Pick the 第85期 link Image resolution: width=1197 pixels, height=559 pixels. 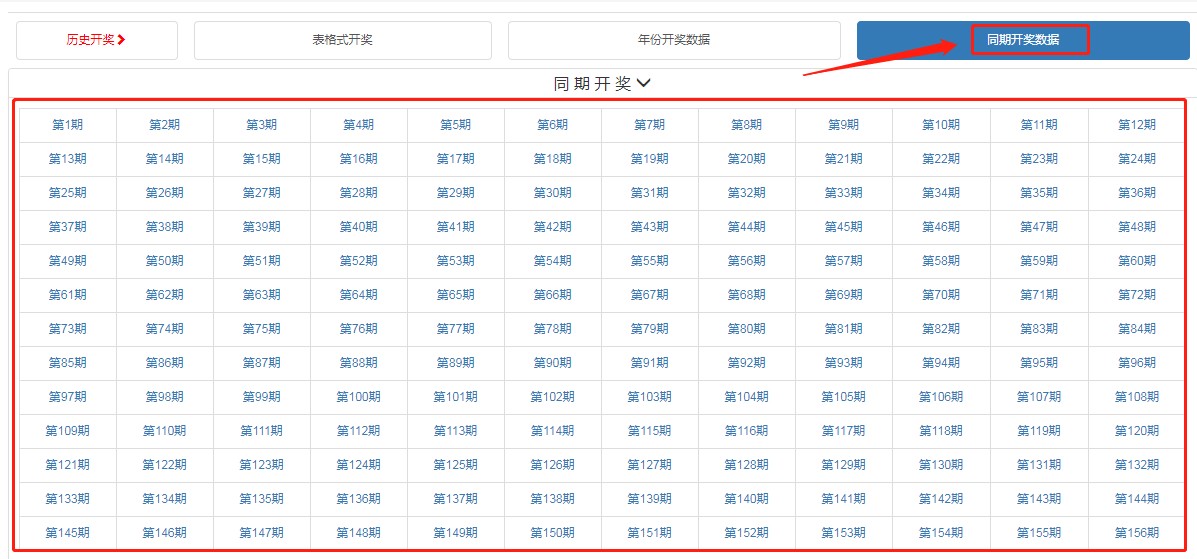click(x=68, y=364)
